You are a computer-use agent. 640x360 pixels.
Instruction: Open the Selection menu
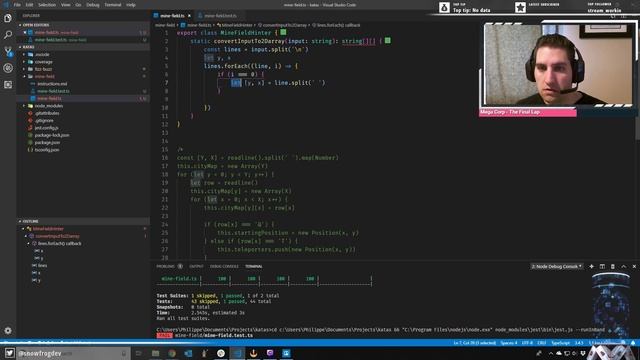point(47,5)
